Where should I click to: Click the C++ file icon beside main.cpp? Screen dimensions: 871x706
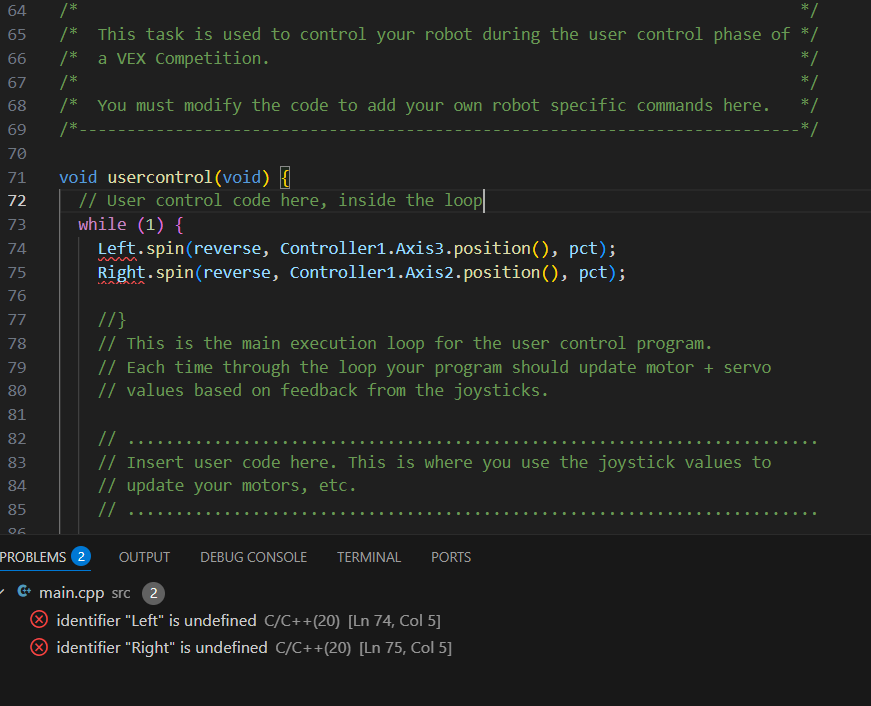pyautogui.click(x=24, y=592)
